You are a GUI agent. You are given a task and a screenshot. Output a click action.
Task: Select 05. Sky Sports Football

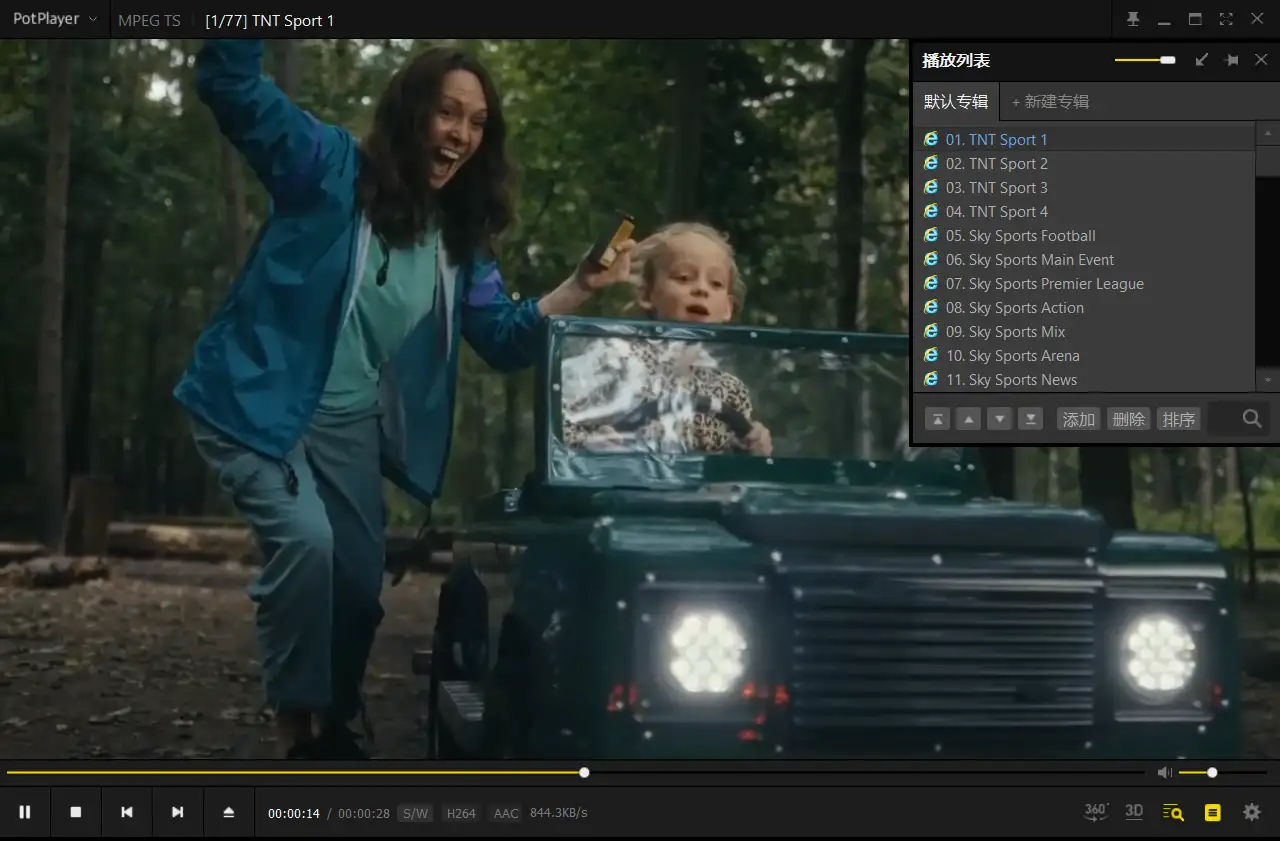[1084, 236]
